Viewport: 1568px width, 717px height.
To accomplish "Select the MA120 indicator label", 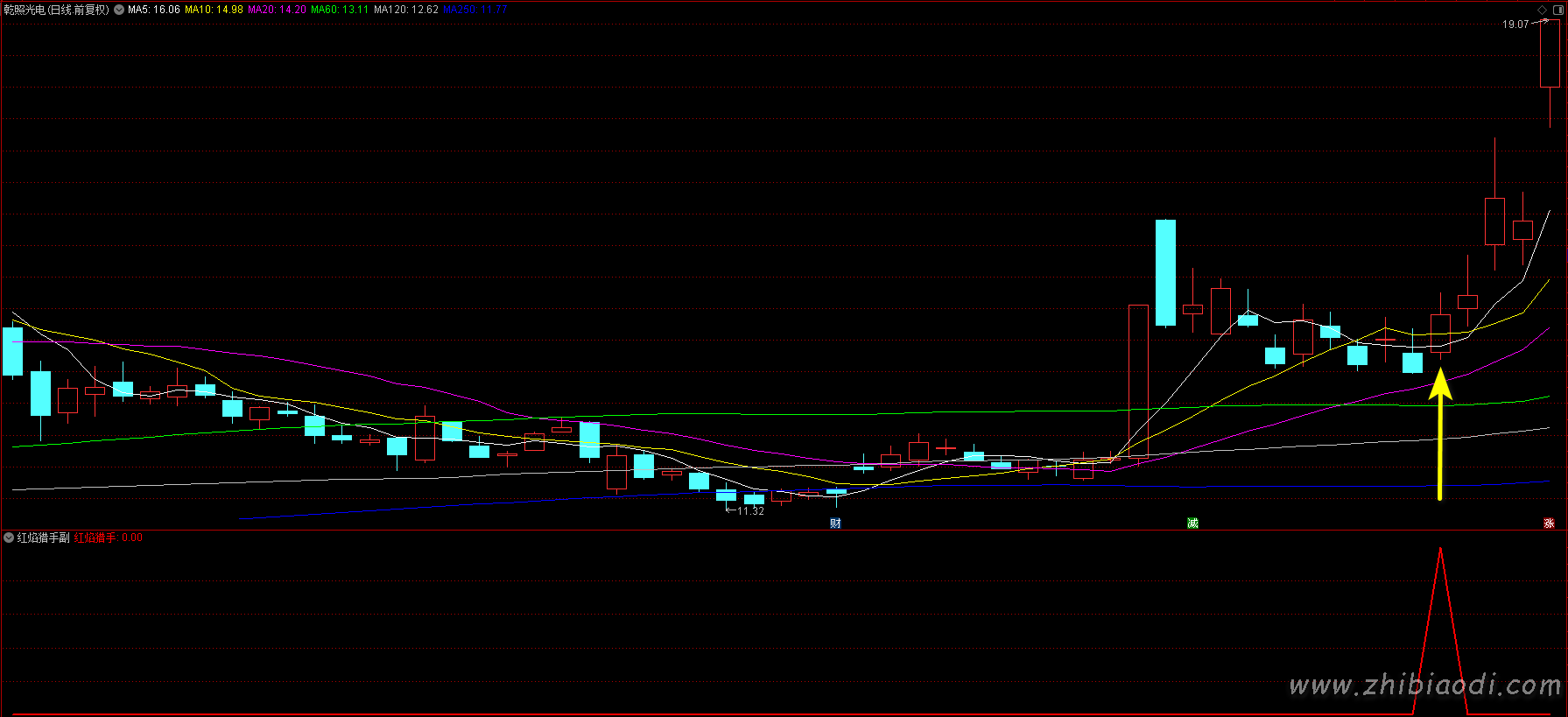I will click(x=405, y=10).
